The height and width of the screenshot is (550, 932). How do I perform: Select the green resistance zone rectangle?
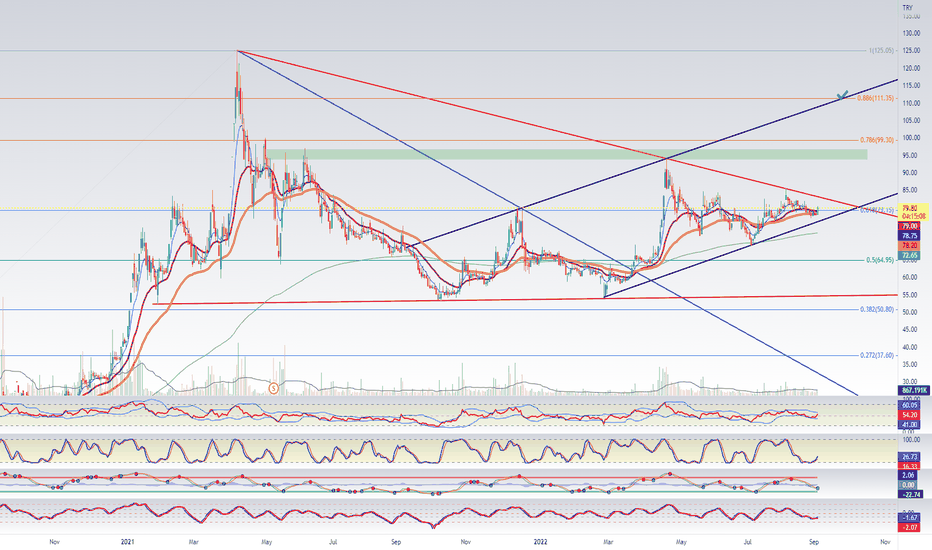[x=566, y=155]
